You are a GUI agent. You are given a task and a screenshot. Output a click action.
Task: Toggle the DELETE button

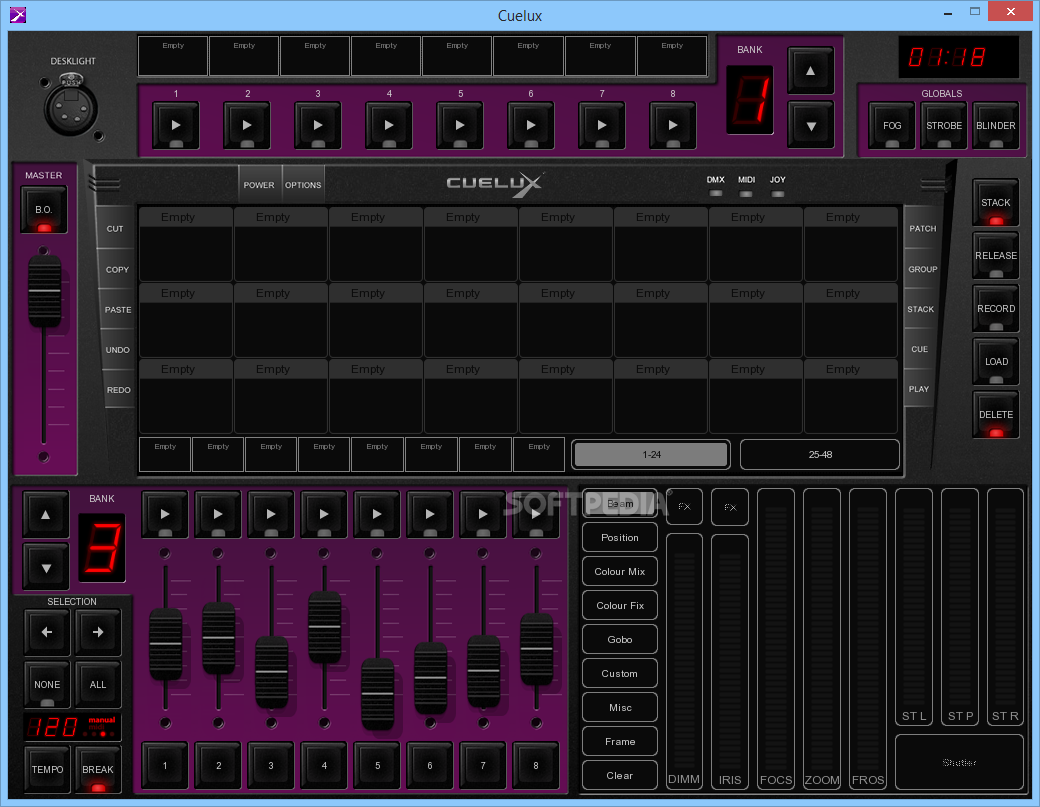pos(996,414)
